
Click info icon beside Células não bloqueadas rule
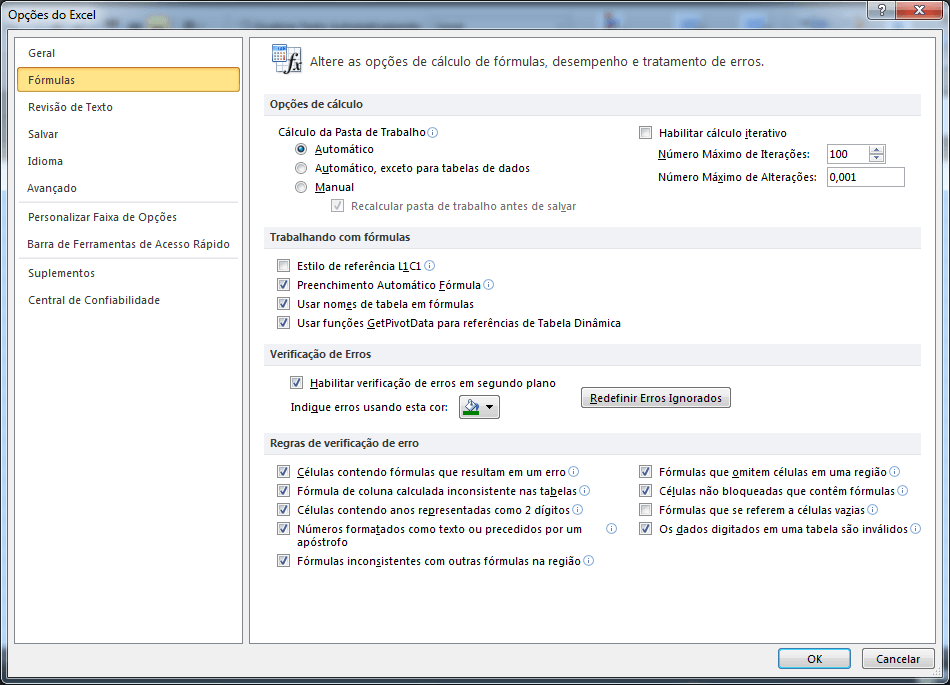pos(903,490)
